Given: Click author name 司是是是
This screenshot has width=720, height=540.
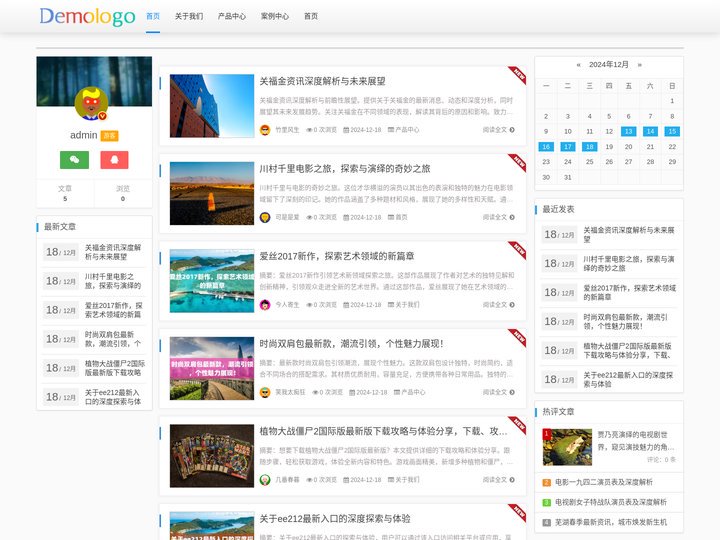Looking at the screenshot, I should coord(287,217).
